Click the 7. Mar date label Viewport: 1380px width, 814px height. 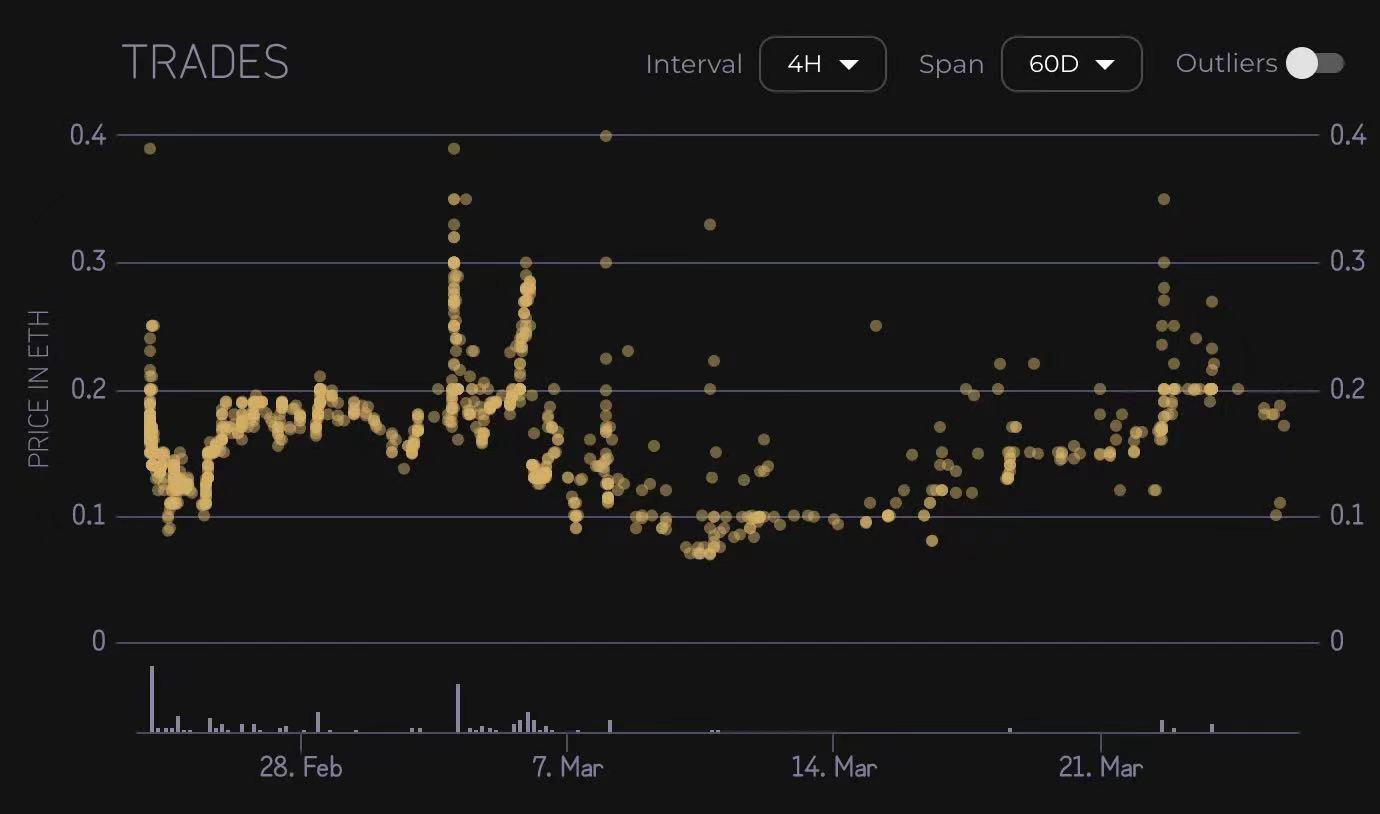[567, 767]
